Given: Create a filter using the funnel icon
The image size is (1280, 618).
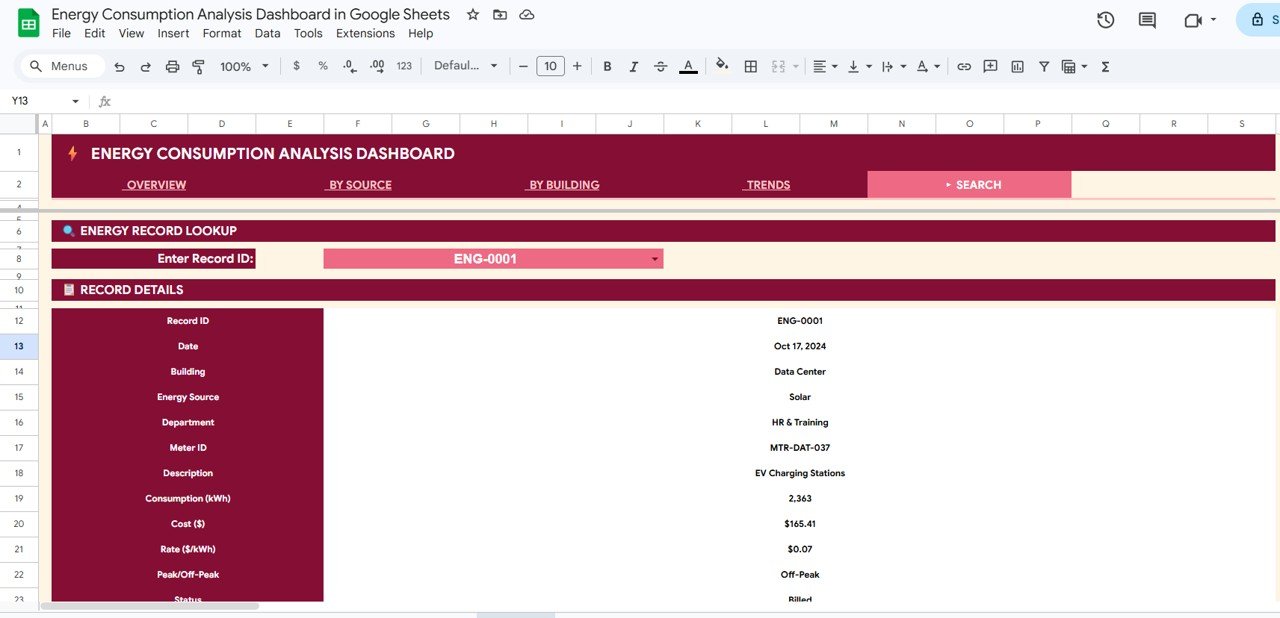Looking at the screenshot, I should 1043,66.
